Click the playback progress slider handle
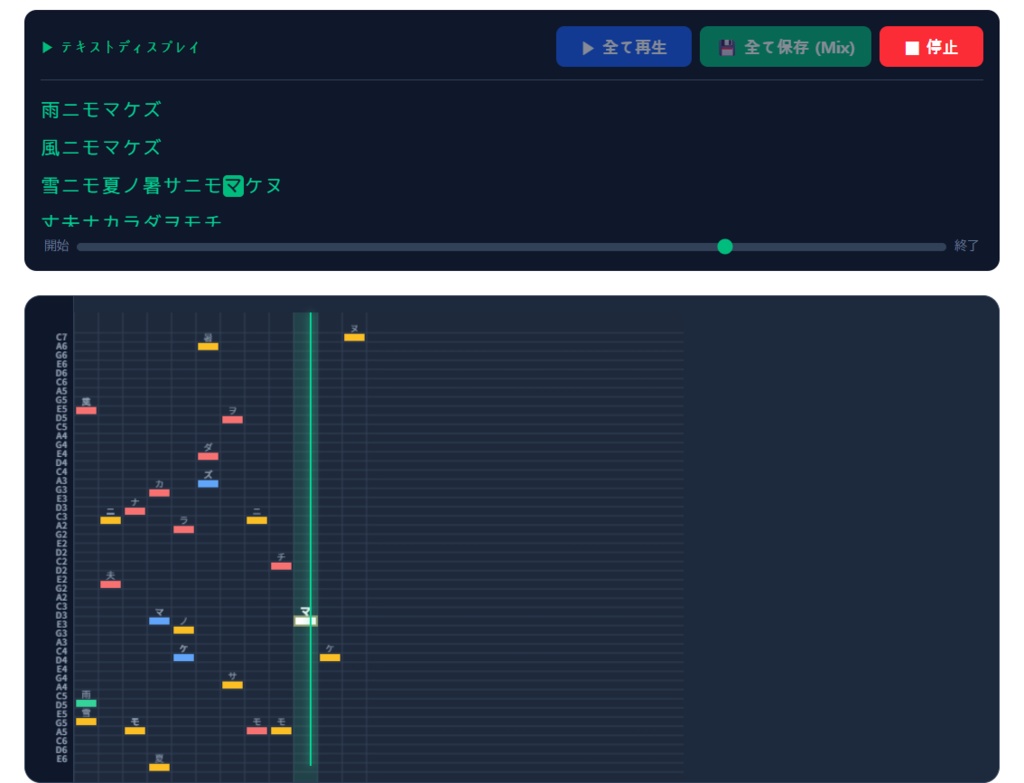Screen dimensions: 1024x783 (725, 246)
